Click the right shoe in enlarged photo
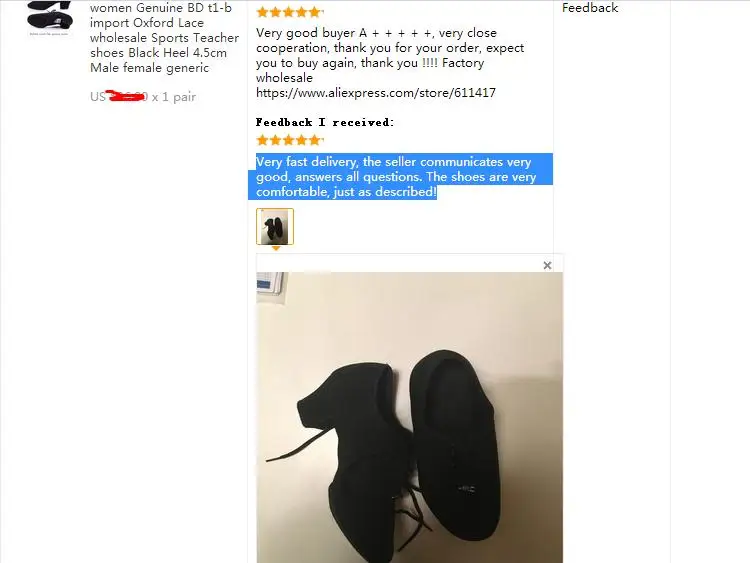 coord(454,445)
